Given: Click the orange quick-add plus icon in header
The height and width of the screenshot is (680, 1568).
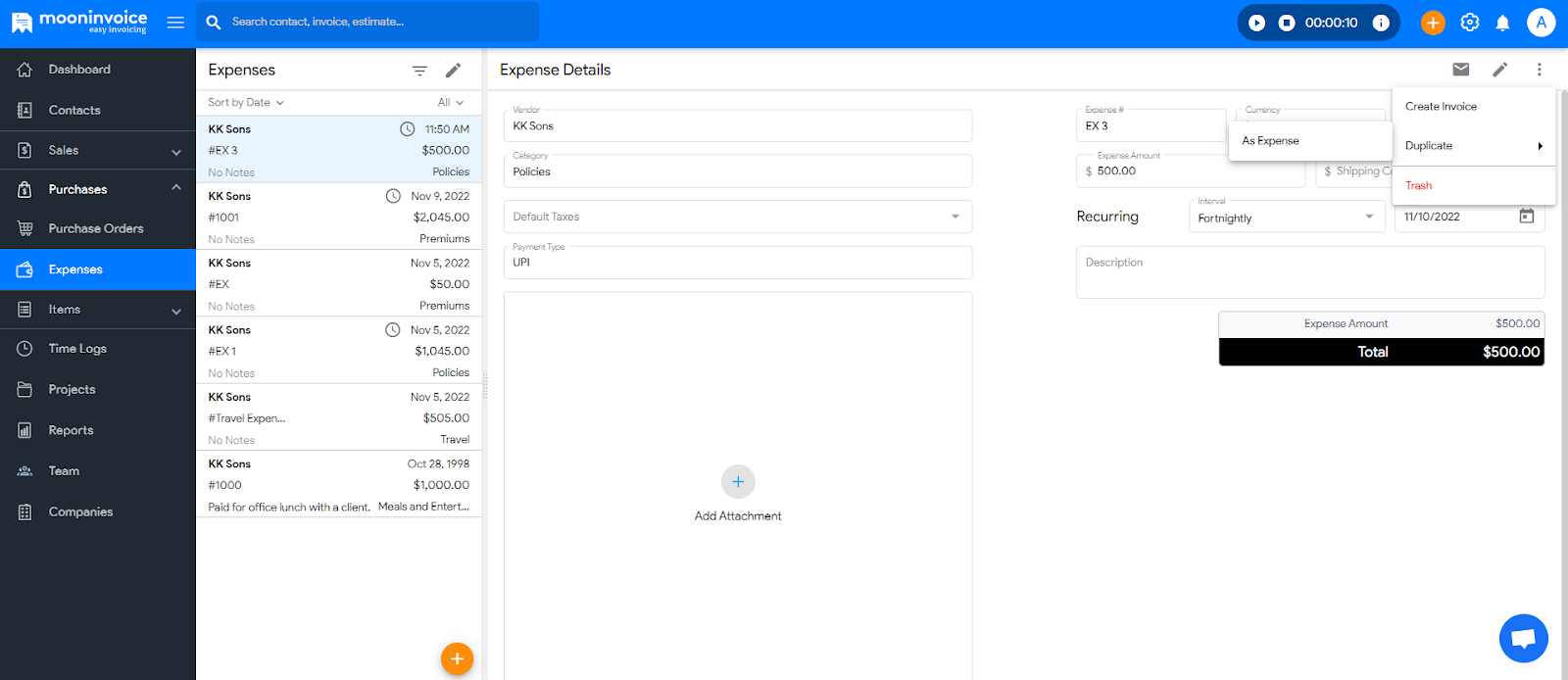Looking at the screenshot, I should click(x=1433, y=23).
